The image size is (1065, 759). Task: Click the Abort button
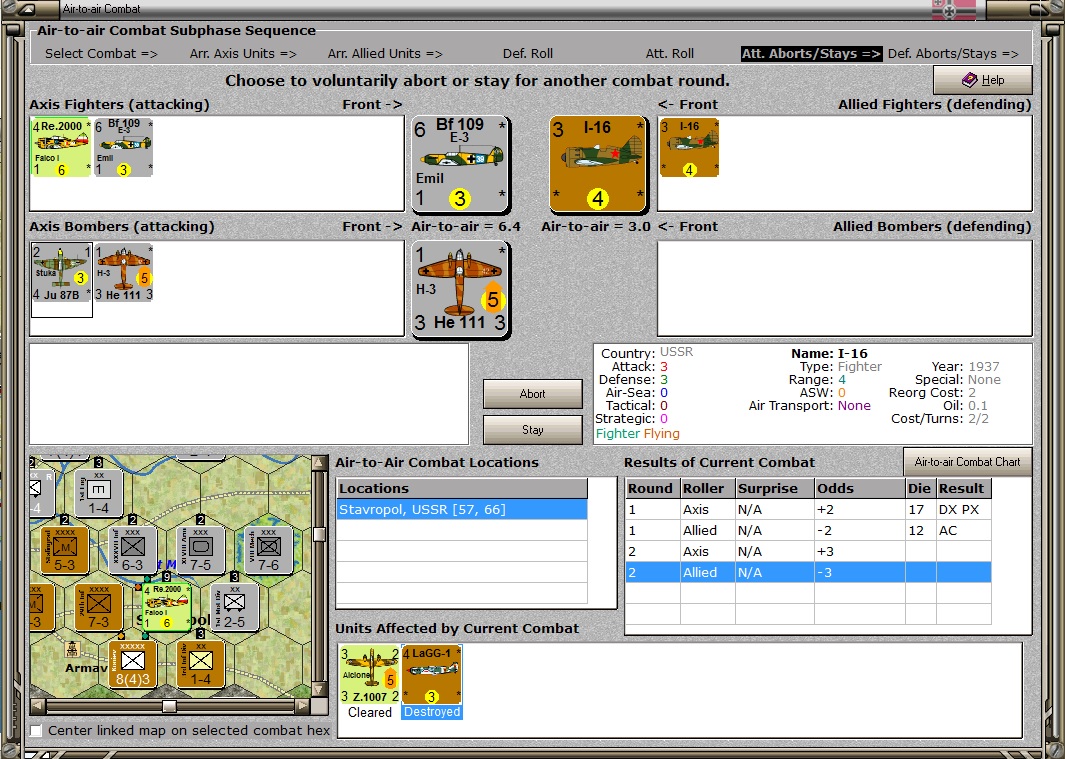click(532, 394)
